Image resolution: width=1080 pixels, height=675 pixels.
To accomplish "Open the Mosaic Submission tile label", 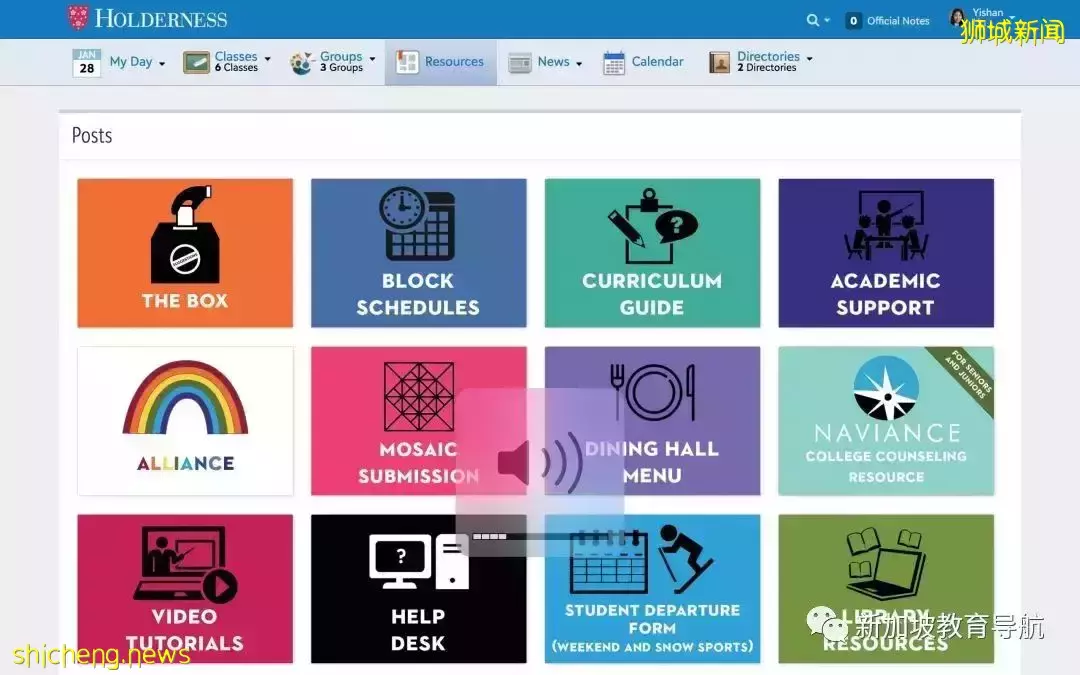I will [x=418, y=462].
